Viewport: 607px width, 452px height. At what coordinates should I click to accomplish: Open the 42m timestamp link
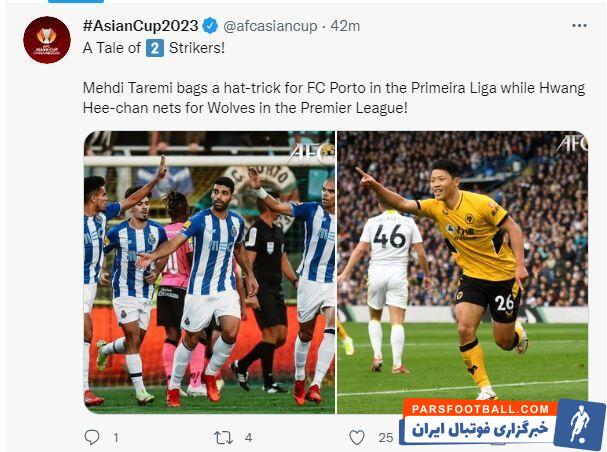point(345,26)
